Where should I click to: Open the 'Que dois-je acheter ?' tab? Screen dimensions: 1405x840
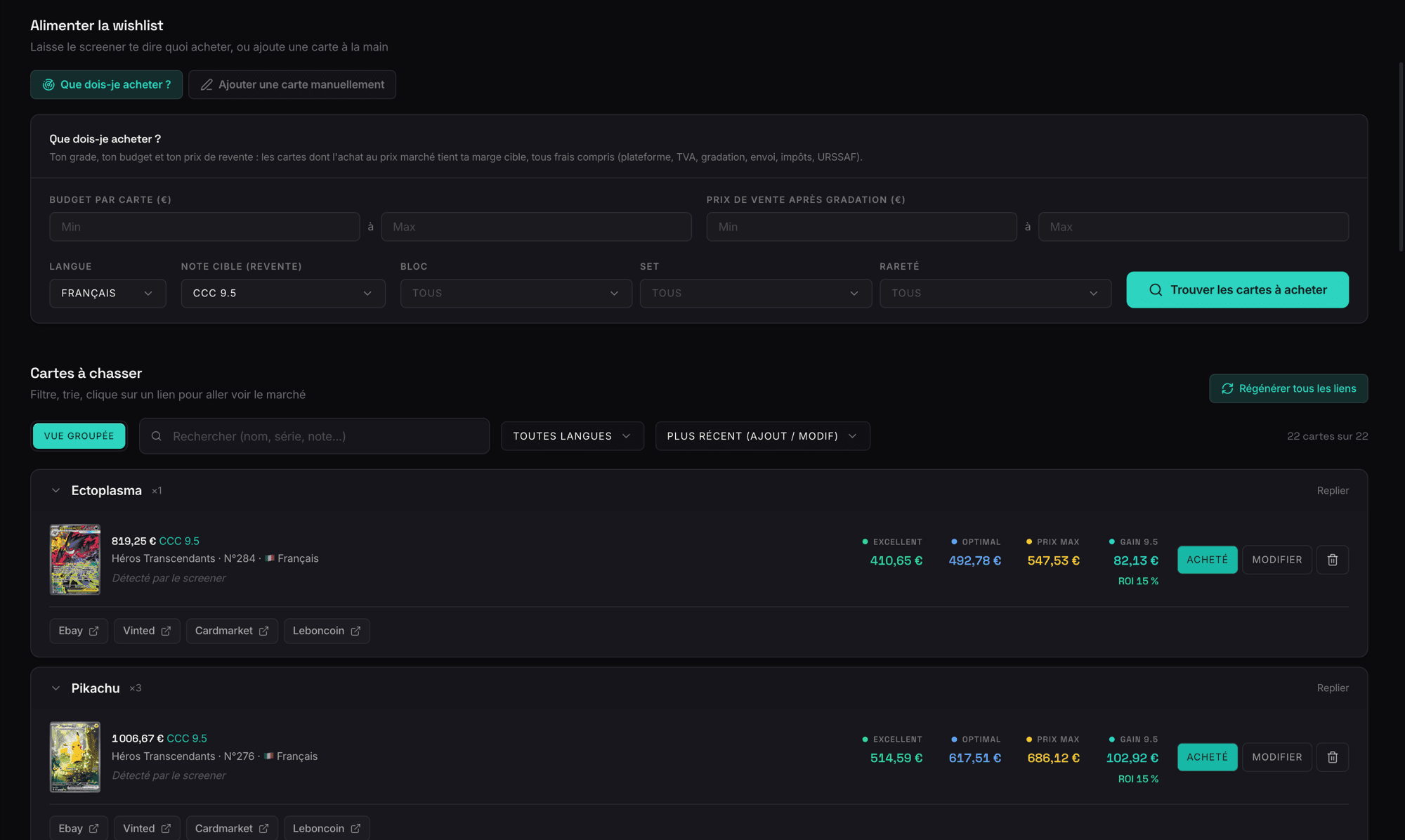click(106, 84)
